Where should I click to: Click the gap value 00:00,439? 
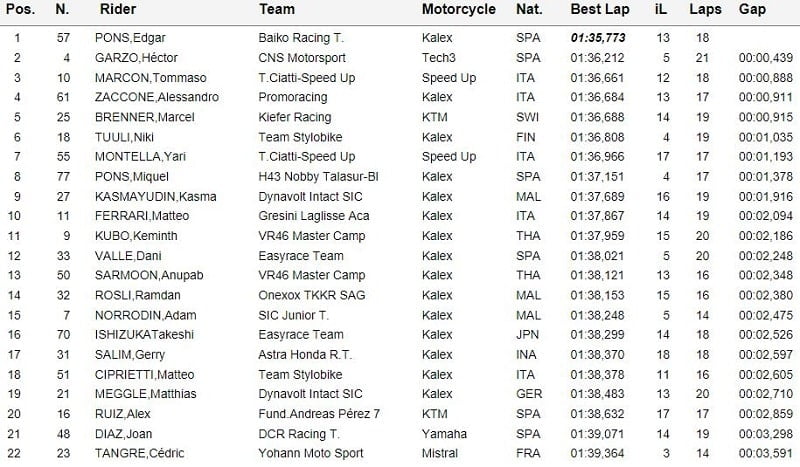[765, 58]
